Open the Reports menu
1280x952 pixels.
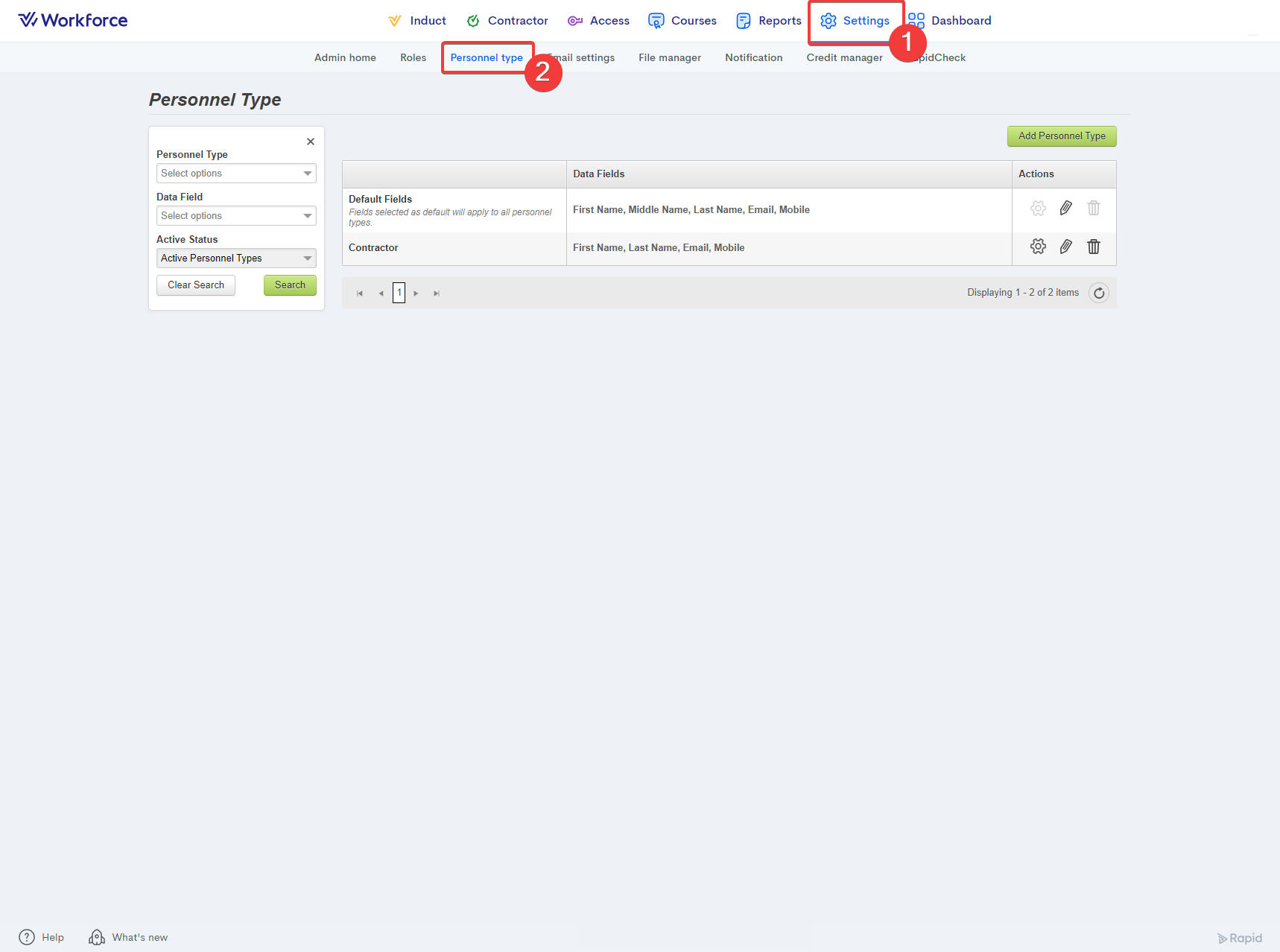coord(769,21)
